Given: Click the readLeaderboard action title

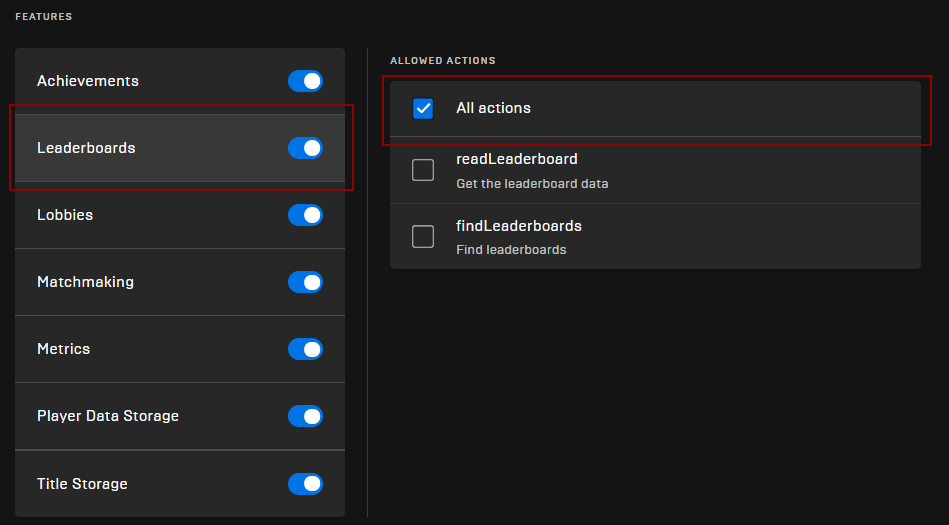Looking at the screenshot, I should [x=517, y=159].
